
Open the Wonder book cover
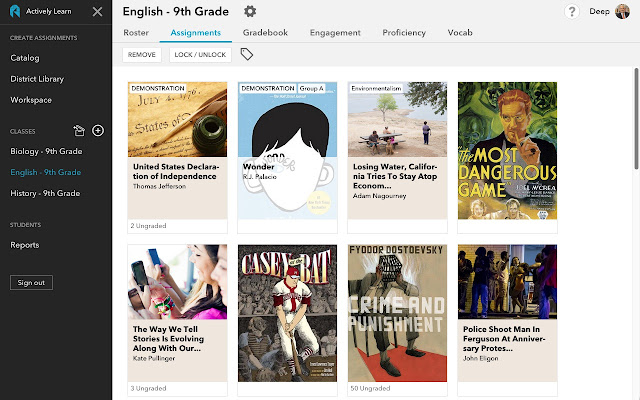[287, 150]
